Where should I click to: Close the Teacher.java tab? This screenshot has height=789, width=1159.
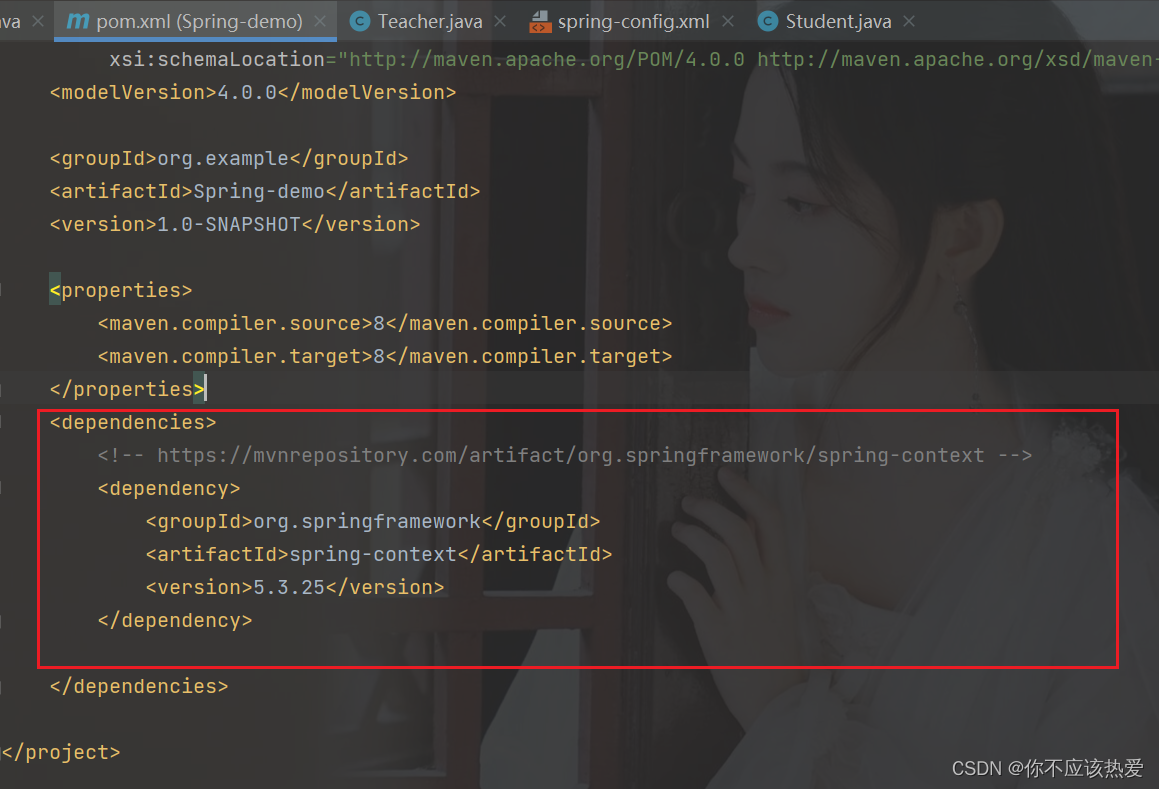(x=500, y=21)
